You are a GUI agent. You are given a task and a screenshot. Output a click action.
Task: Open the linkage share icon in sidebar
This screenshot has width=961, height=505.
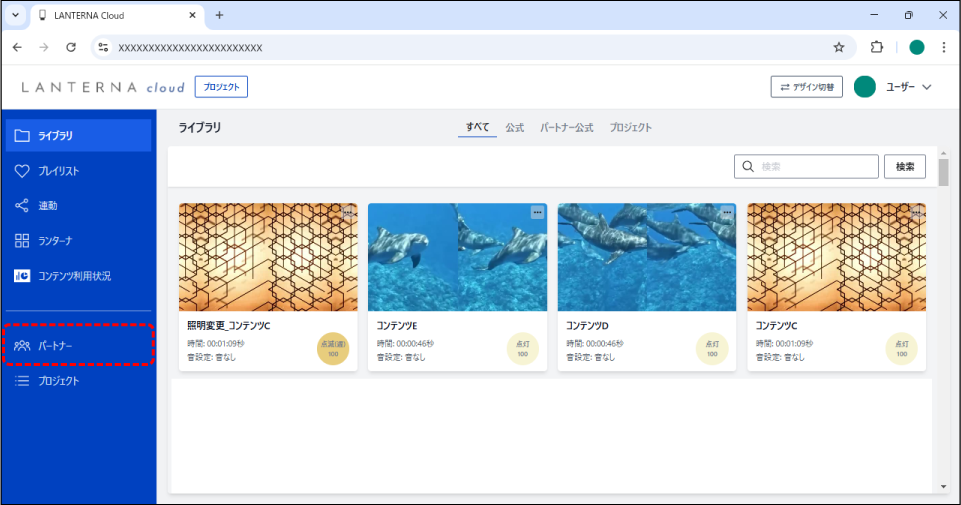click(x=22, y=206)
